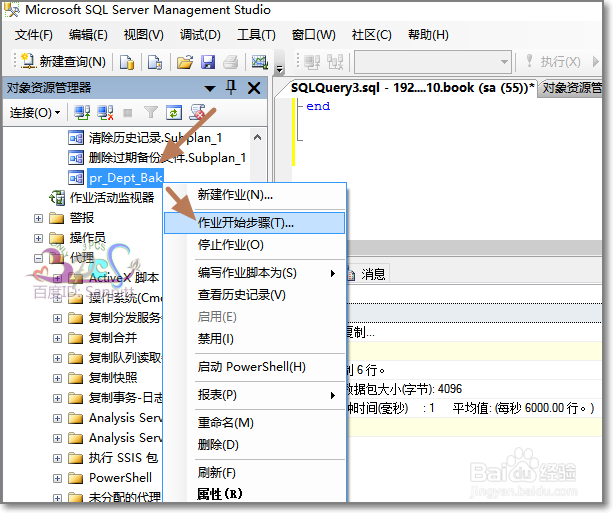This screenshot has width=613, height=513.
Task: Choose Properties (属性) in context menu
Action: (x=255, y=494)
